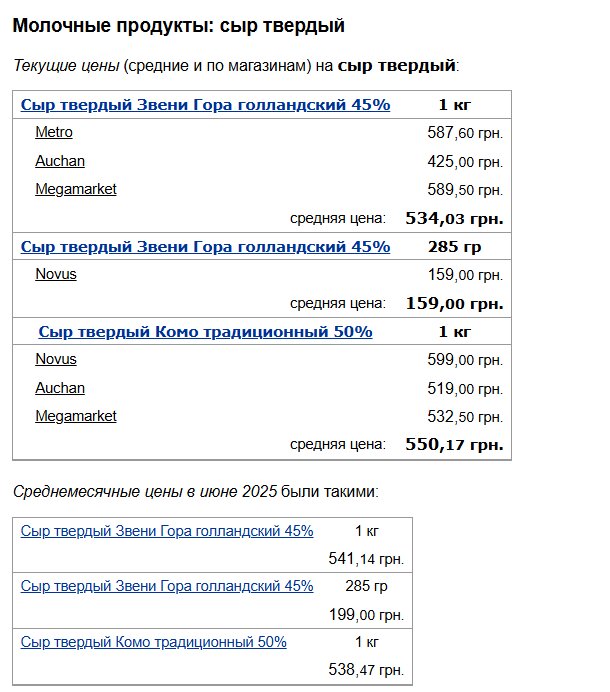The height and width of the screenshot is (692, 610).
Task: Click the June average price 199,00 грн
Action: click(366, 614)
